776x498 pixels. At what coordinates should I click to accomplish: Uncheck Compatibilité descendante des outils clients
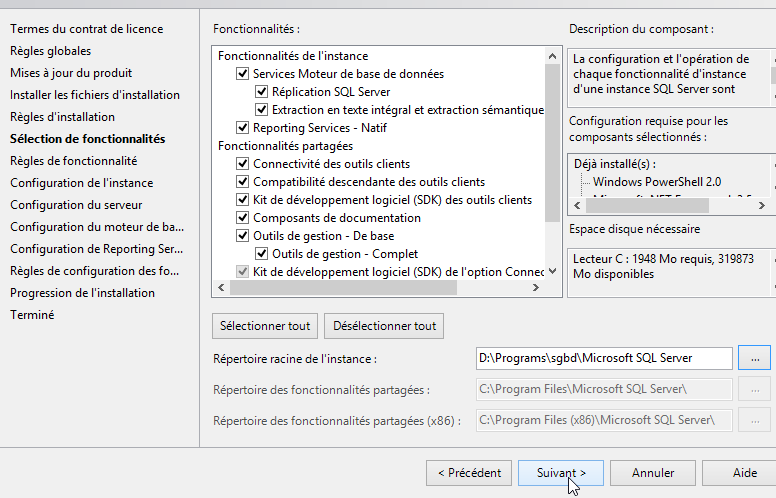tap(242, 182)
